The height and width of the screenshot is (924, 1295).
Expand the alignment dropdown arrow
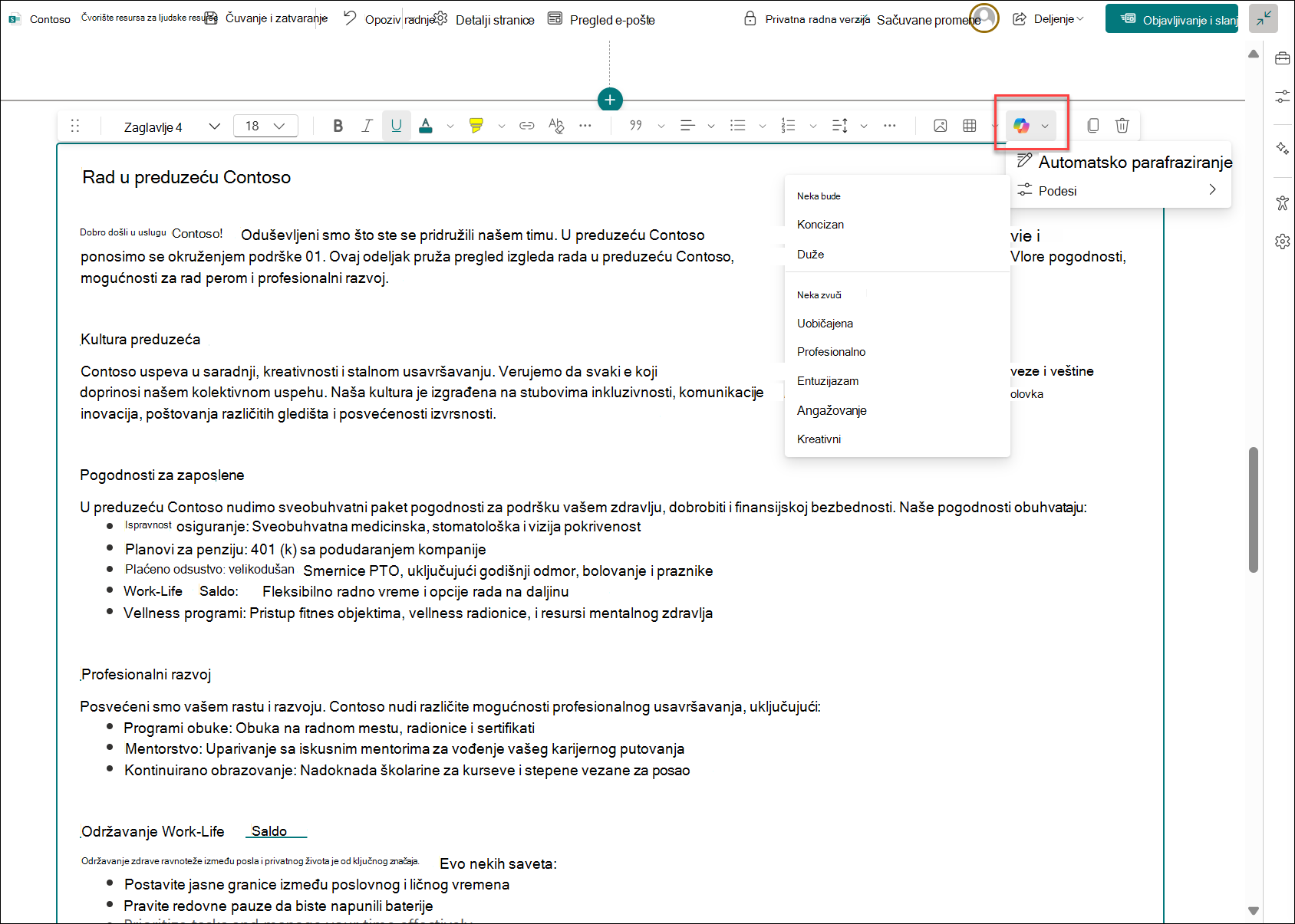711,126
